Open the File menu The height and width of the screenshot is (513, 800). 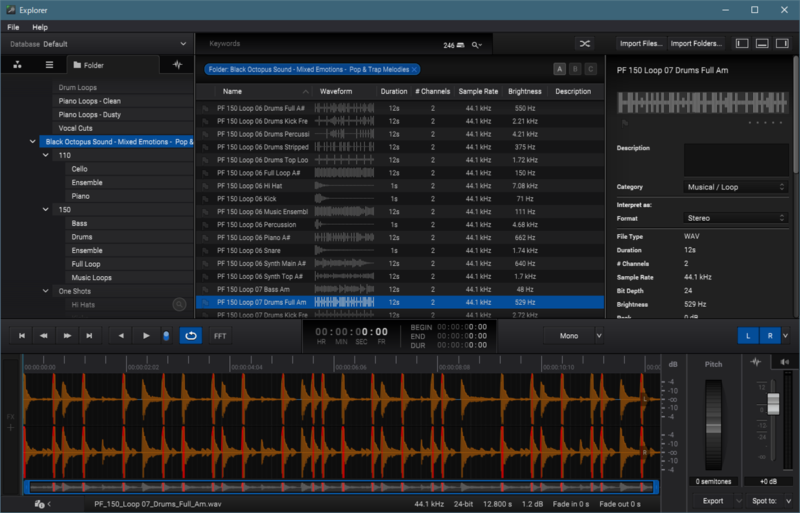coord(14,27)
